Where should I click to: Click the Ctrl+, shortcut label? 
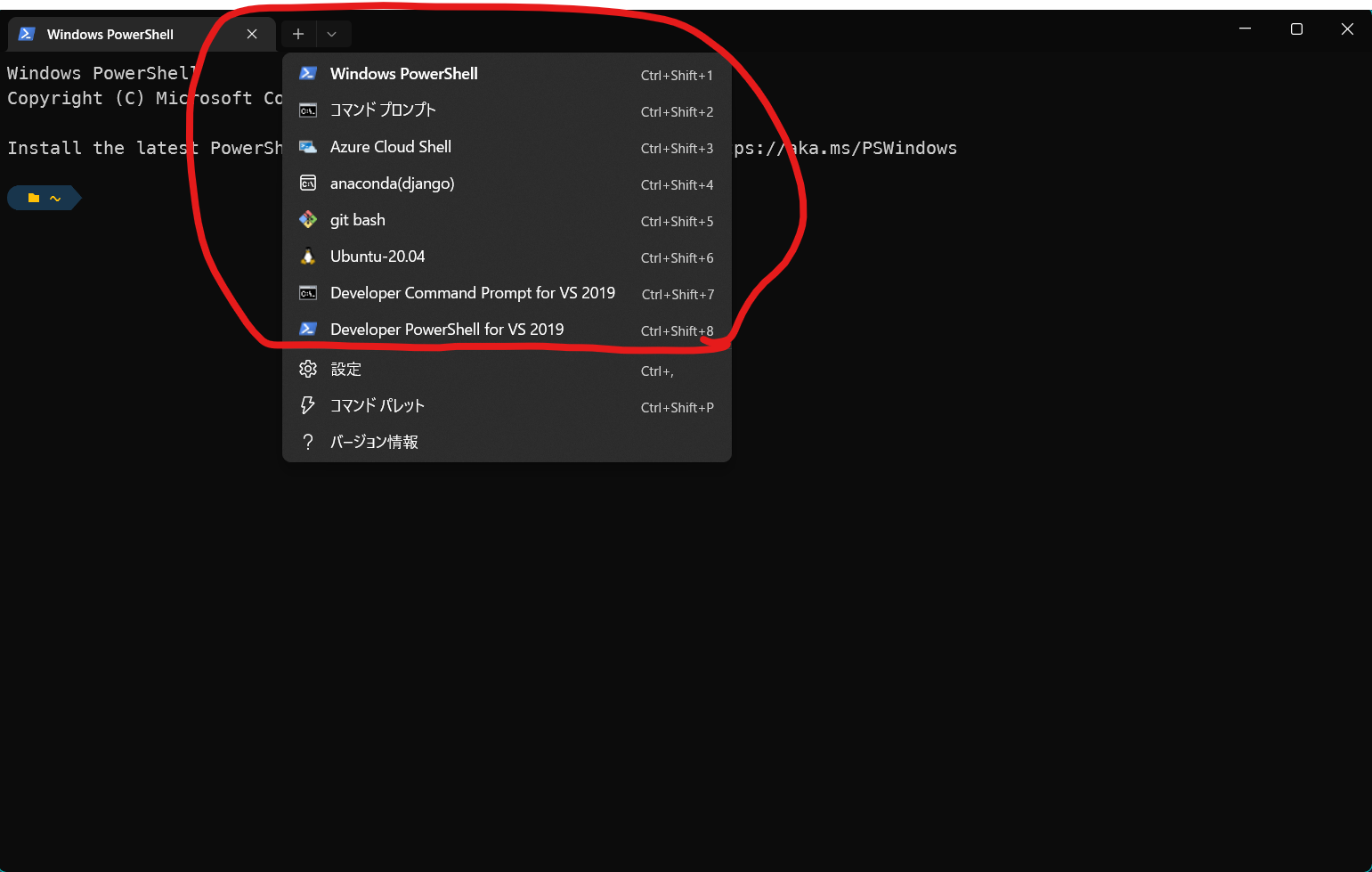pyautogui.click(x=657, y=371)
